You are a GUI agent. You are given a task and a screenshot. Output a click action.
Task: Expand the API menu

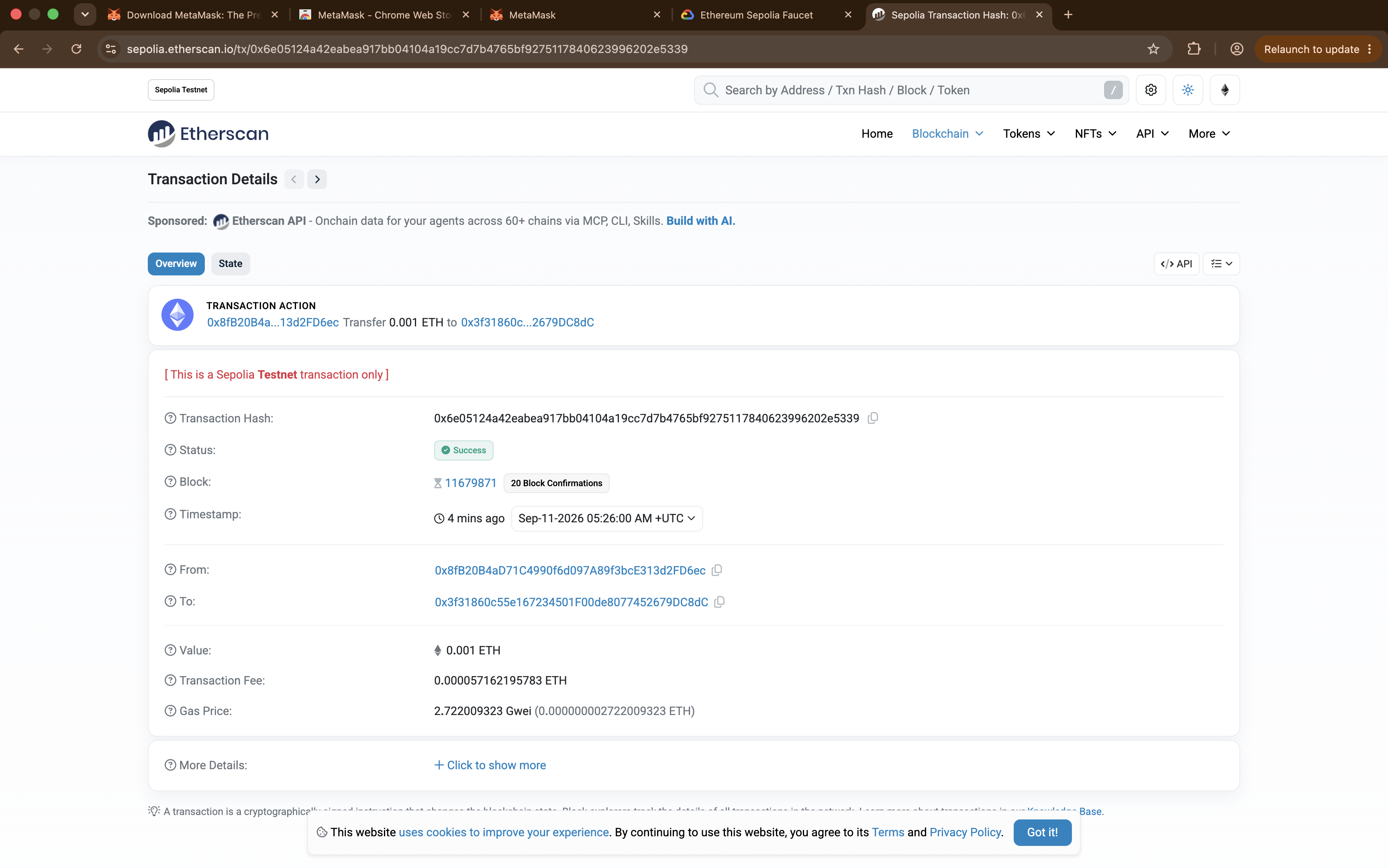(1152, 134)
